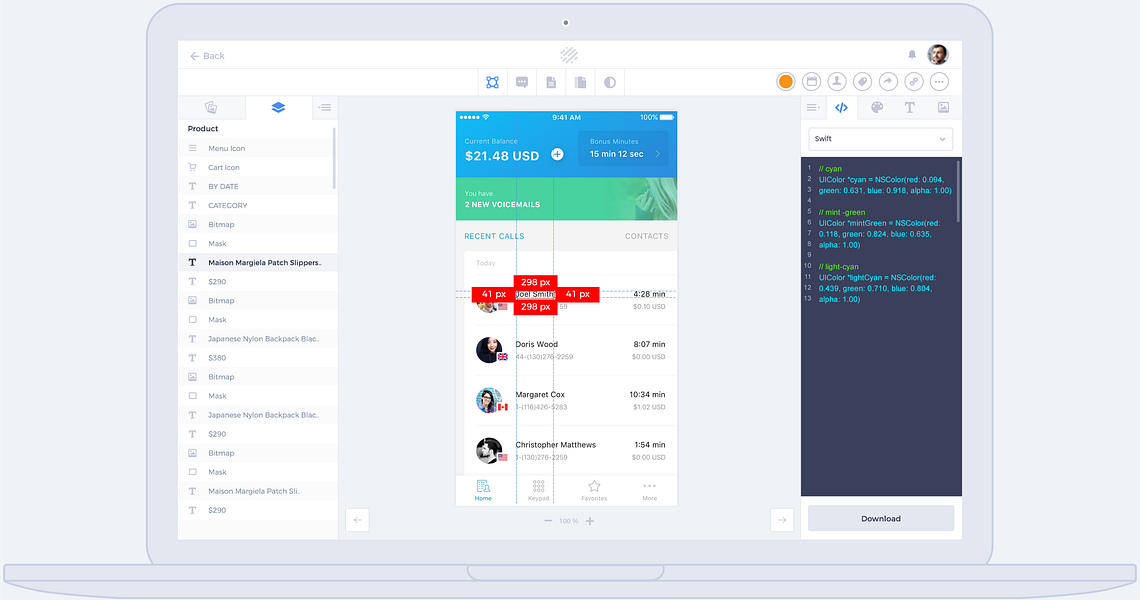Open notifications bell icon
The height and width of the screenshot is (600, 1140).
pos(912,55)
